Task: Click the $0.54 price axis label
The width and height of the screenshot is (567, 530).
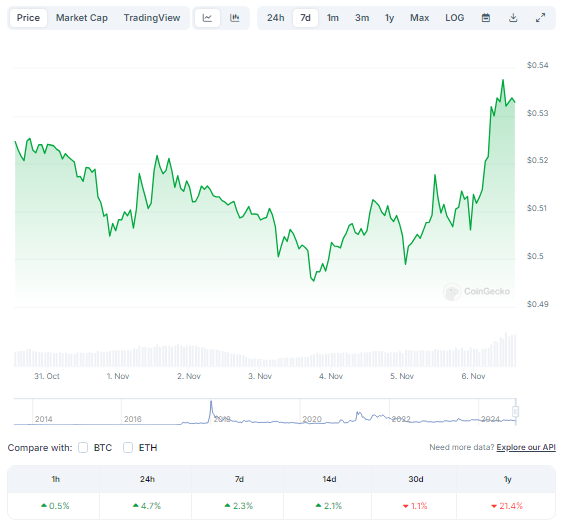Action: 537,65
